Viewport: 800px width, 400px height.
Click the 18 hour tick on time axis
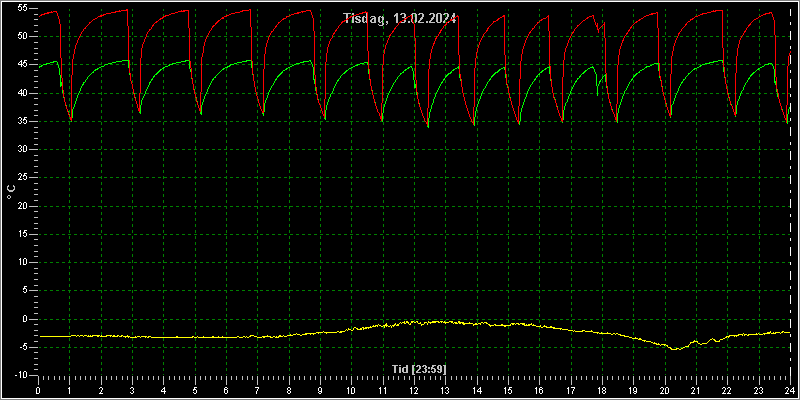coord(602,391)
